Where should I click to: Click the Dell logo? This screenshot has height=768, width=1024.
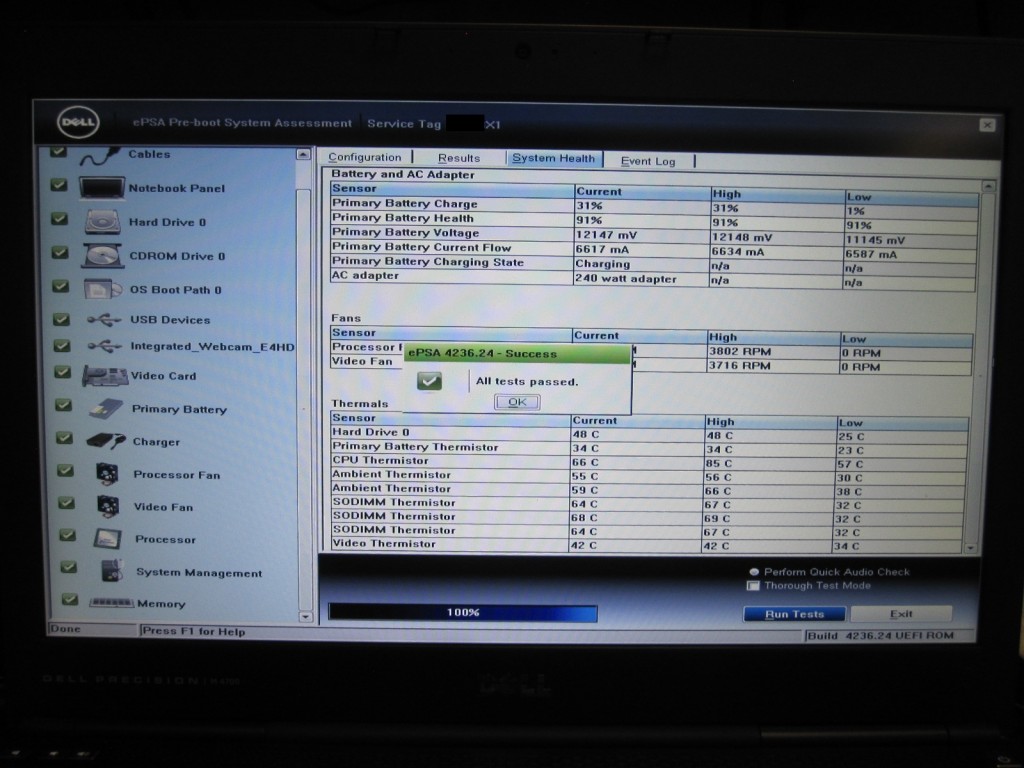point(78,123)
